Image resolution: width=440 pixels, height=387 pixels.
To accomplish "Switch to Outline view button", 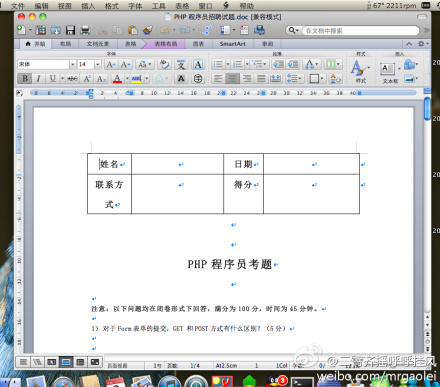I will [x=37, y=362].
